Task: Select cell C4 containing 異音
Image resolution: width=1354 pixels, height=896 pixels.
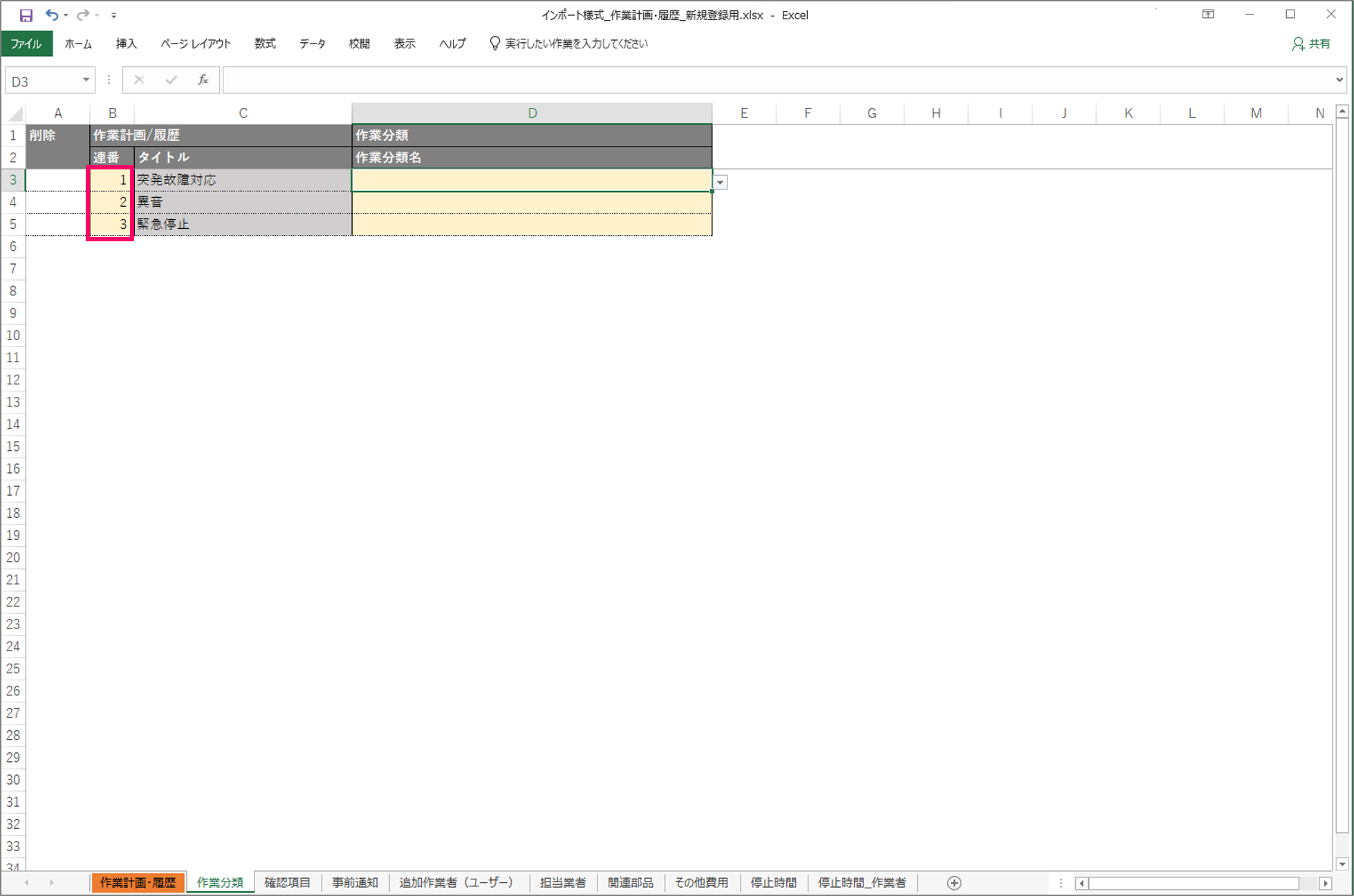Action: (243, 202)
